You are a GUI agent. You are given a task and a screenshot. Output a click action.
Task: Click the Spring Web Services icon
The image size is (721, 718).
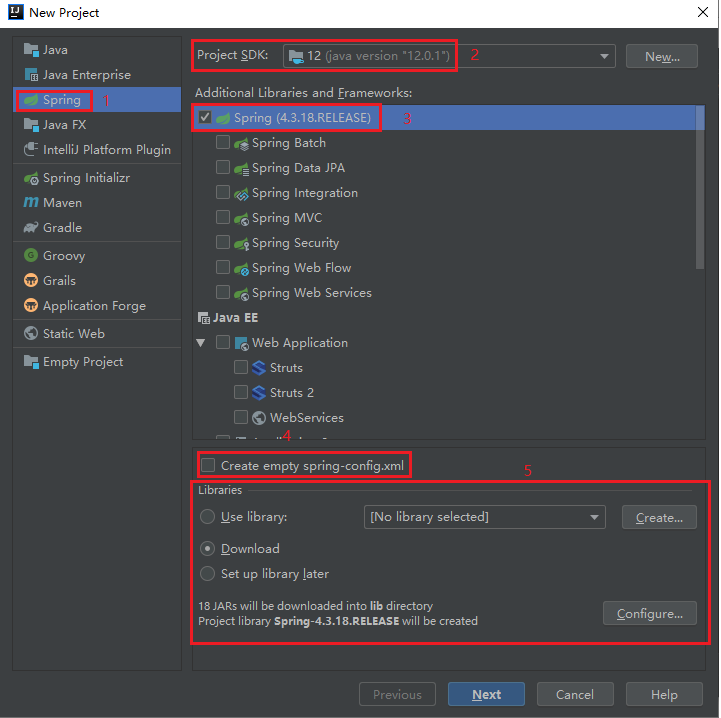coord(241,293)
